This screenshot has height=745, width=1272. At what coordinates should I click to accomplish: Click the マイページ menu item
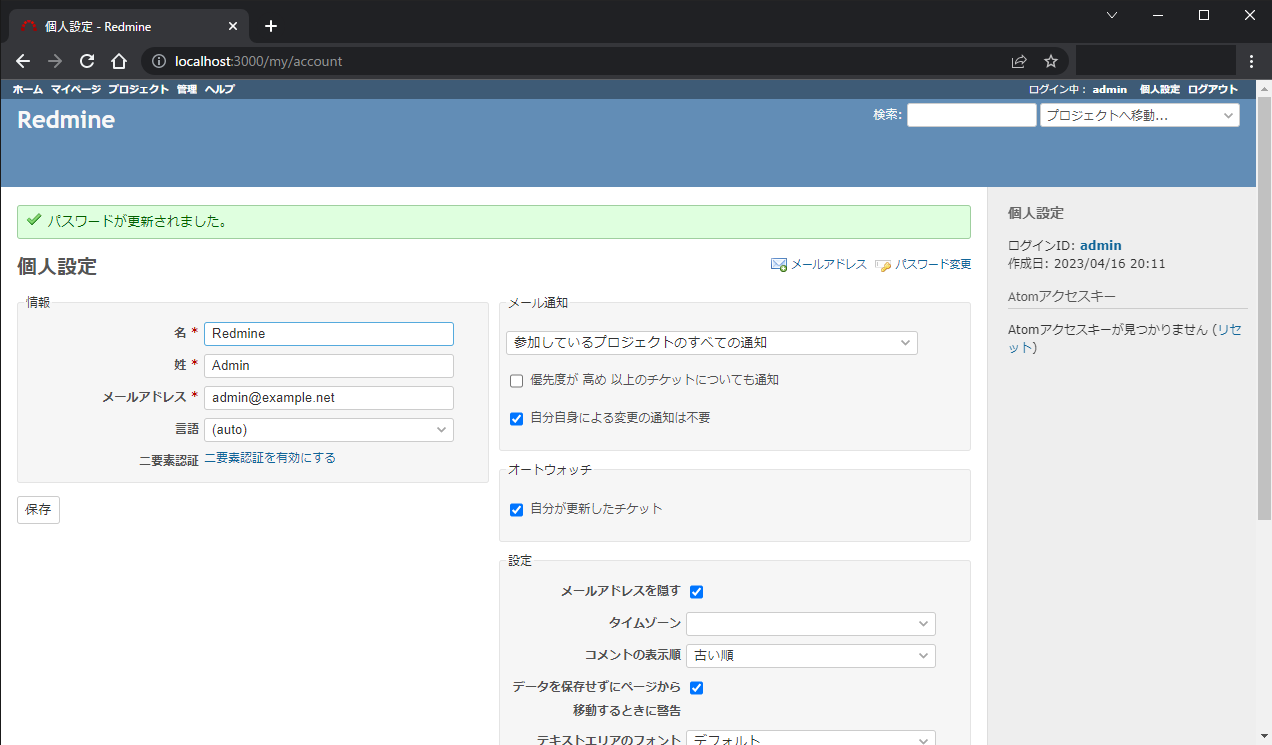point(75,89)
